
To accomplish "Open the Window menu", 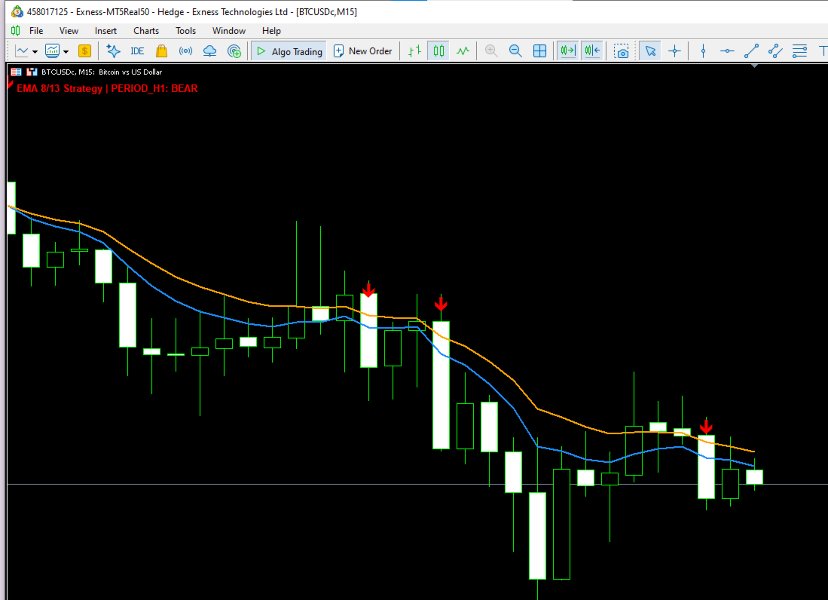I will pos(229,31).
